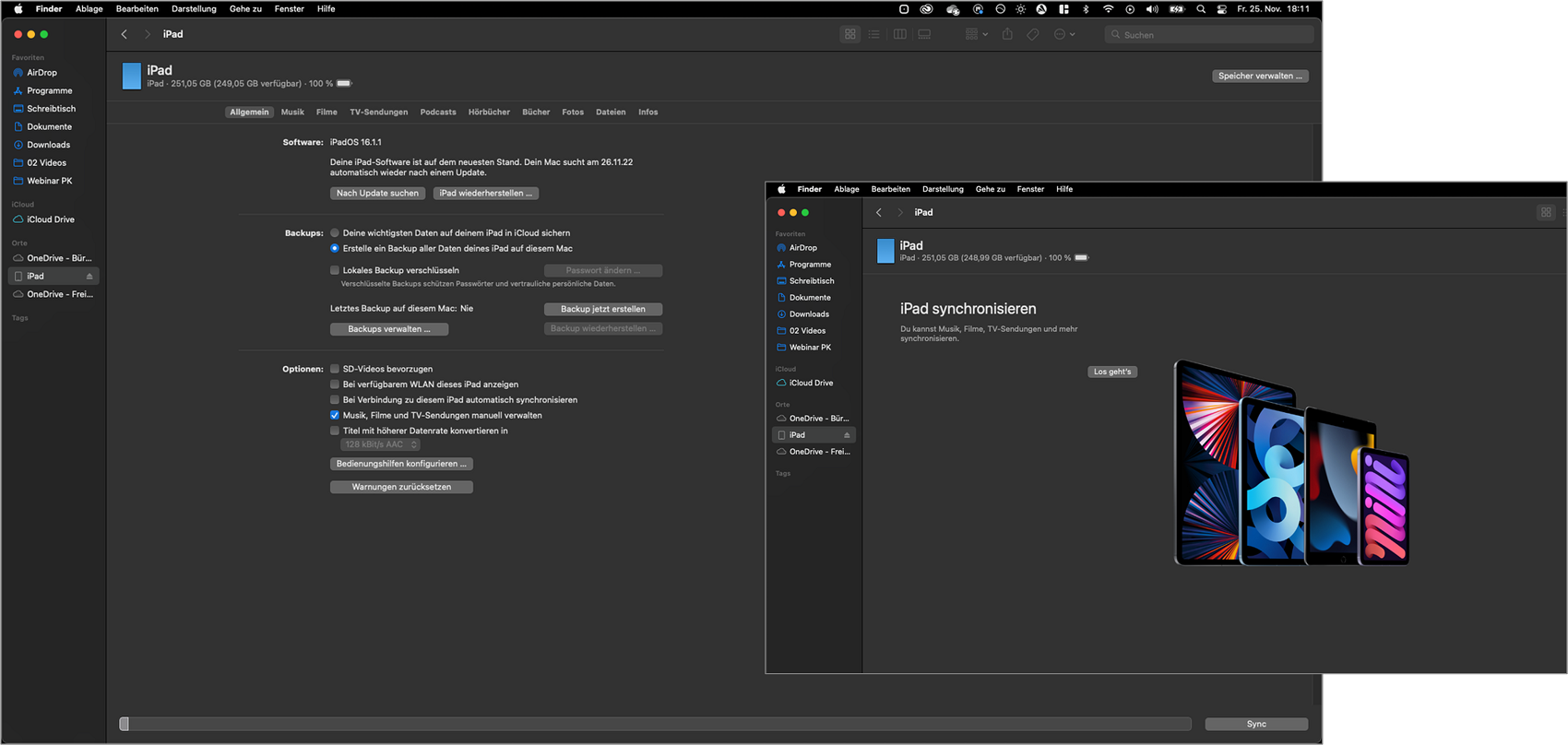This screenshot has height=745, width=1568.
Task: Click the Creative Cloud icon in menu bar
Action: pyautogui.click(x=926, y=8)
